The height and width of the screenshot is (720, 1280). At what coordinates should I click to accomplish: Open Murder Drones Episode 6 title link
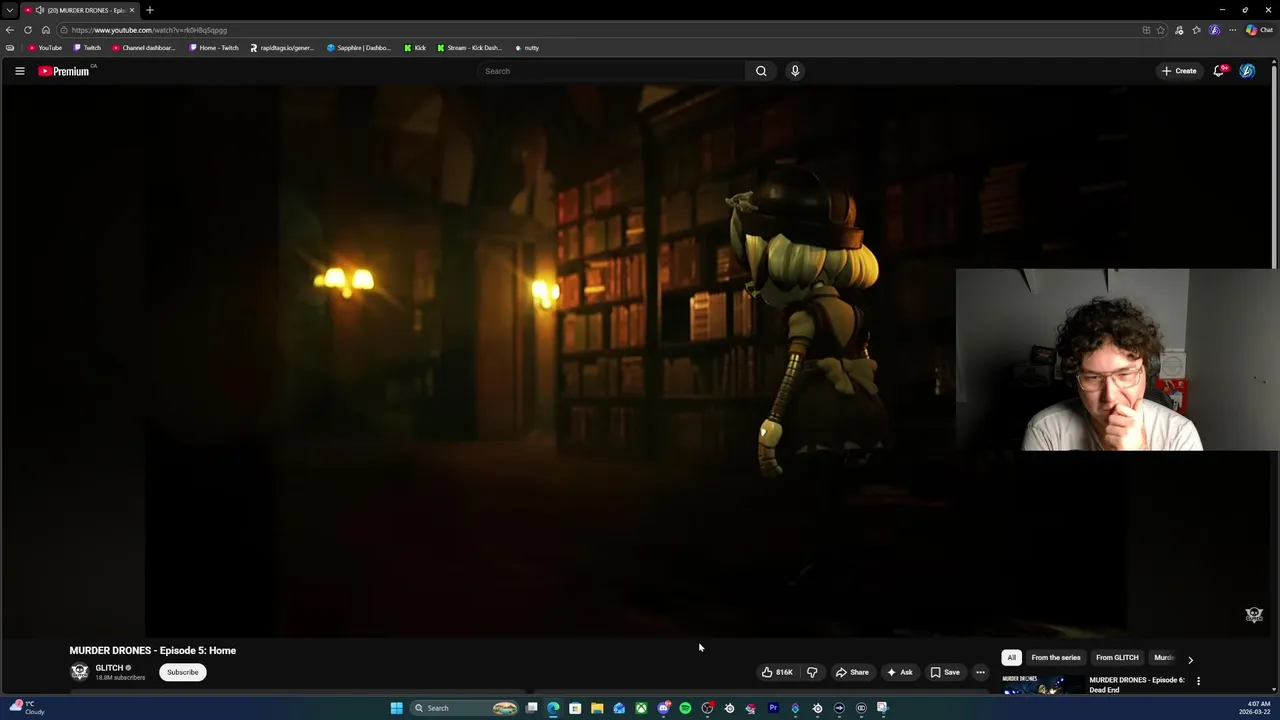point(1137,684)
